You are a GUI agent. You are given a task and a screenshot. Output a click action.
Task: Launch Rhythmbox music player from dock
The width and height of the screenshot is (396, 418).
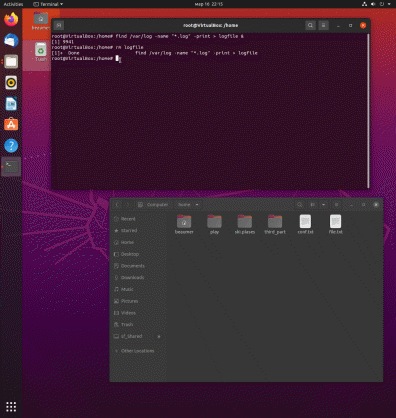11,82
